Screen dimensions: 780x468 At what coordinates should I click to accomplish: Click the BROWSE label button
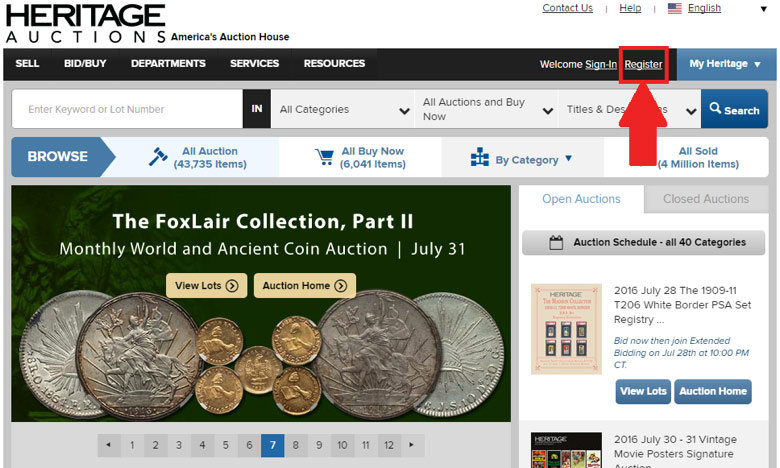tap(58, 157)
